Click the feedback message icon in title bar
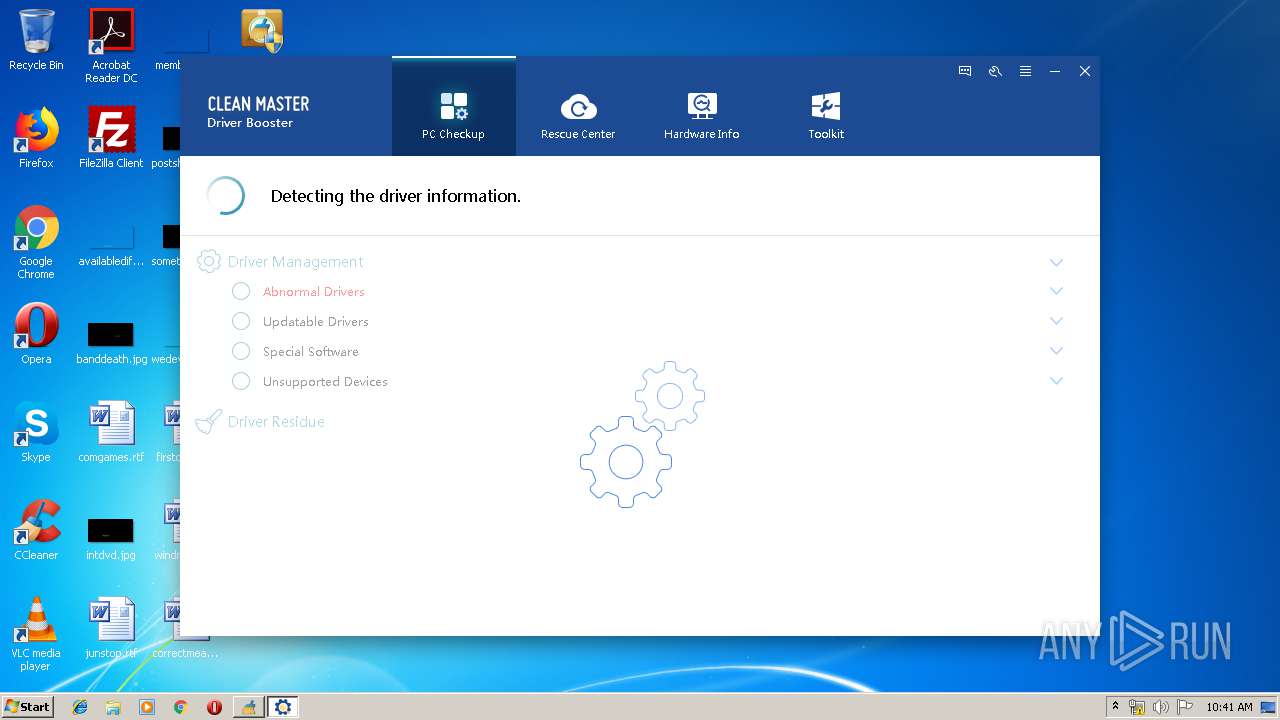The height and width of the screenshot is (720, 1280). [965, 71]
